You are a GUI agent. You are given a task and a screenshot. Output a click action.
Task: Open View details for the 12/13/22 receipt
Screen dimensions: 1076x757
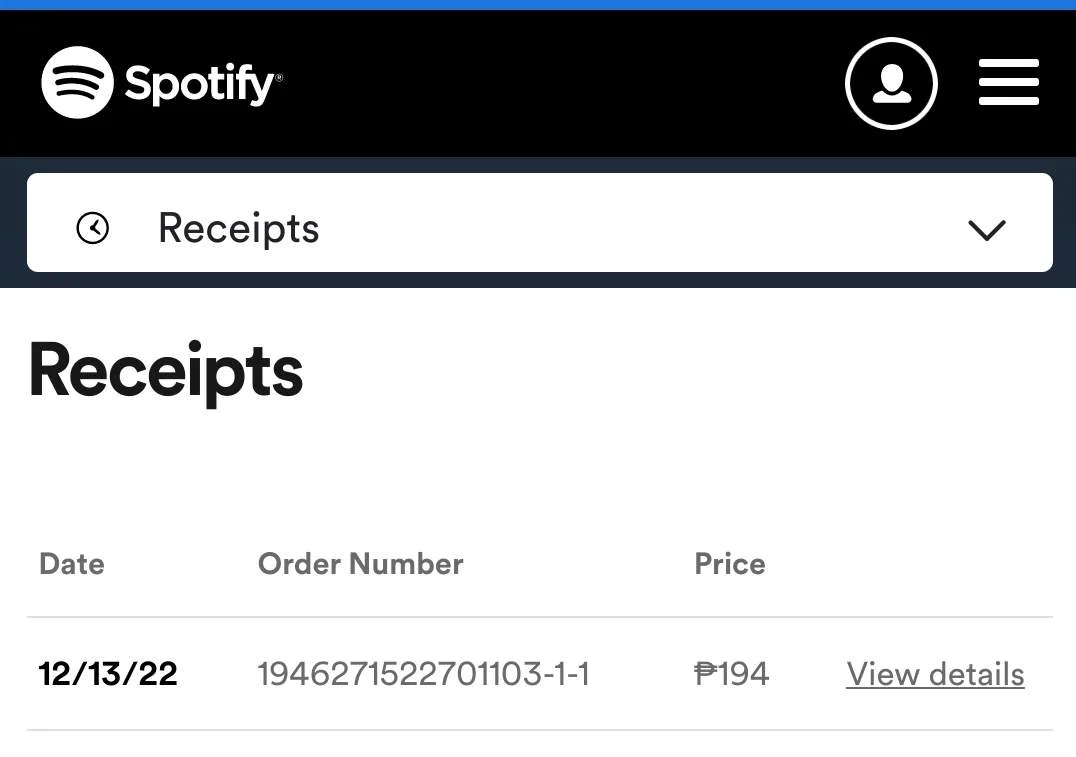pyautogui.click(x=935, y=674)
